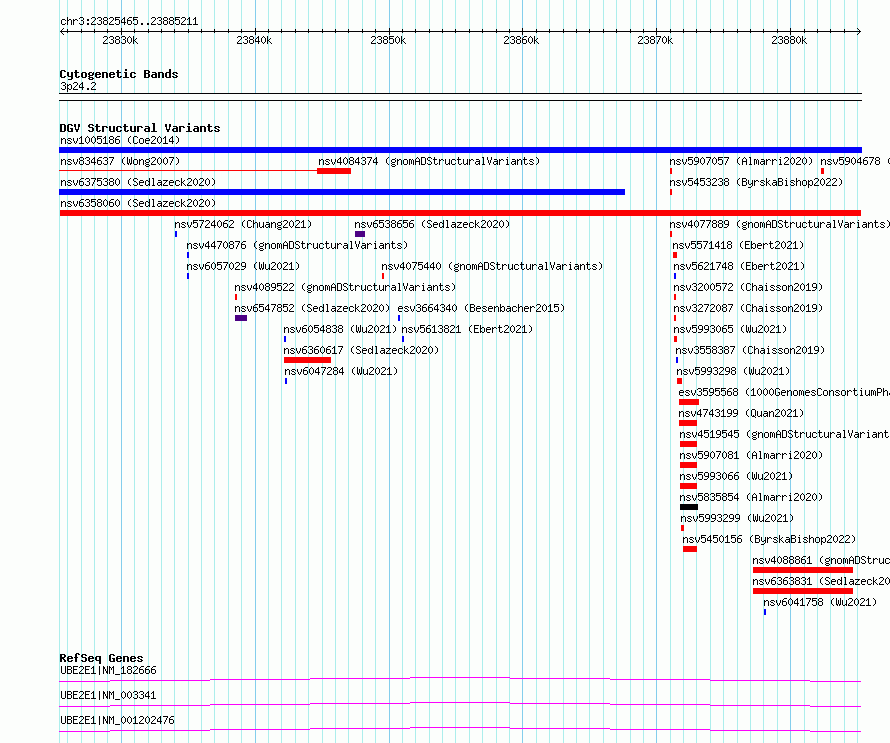The height and width of the screenshot is (743, 890).
Task: Open the UBE2E1|NM_001202476 gene label
Action: [x=117, y=720]
